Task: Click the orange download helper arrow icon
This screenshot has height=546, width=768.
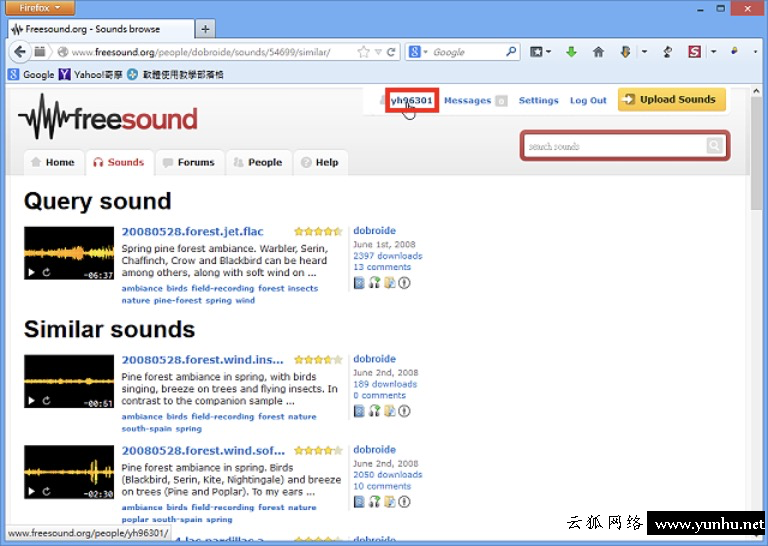Action: [625, 51]
